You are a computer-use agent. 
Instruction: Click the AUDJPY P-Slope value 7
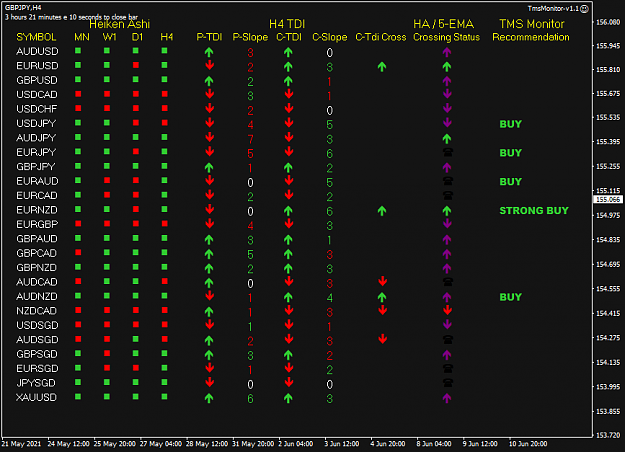pos(250,139)
